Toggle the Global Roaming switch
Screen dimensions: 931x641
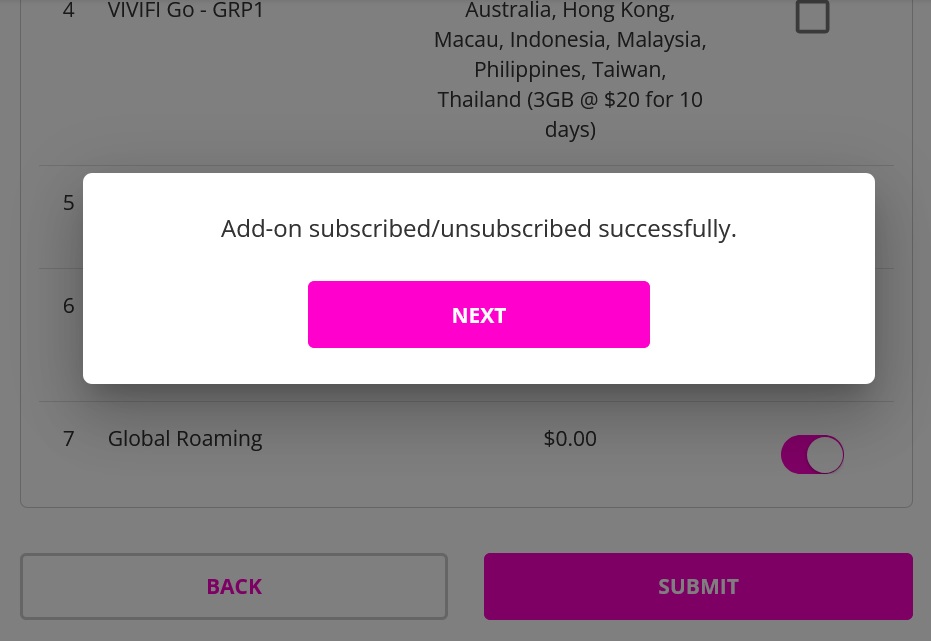click(812, 455)
